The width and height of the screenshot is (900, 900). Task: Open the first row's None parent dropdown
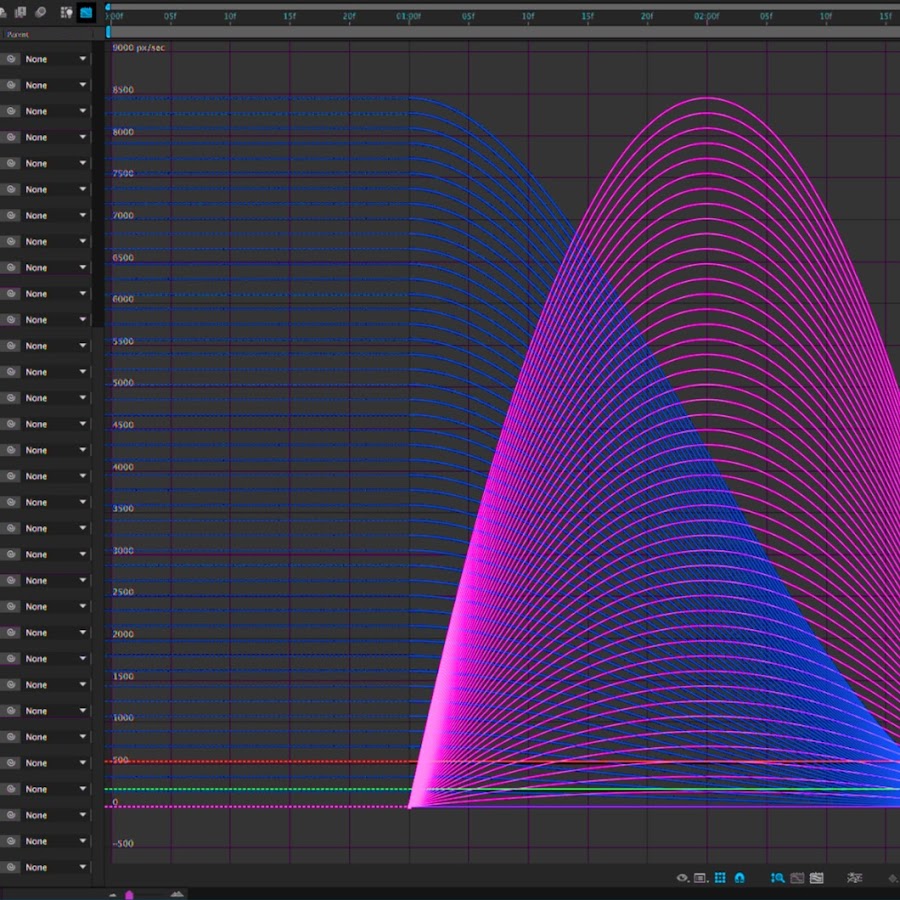(x=56, y=59)
